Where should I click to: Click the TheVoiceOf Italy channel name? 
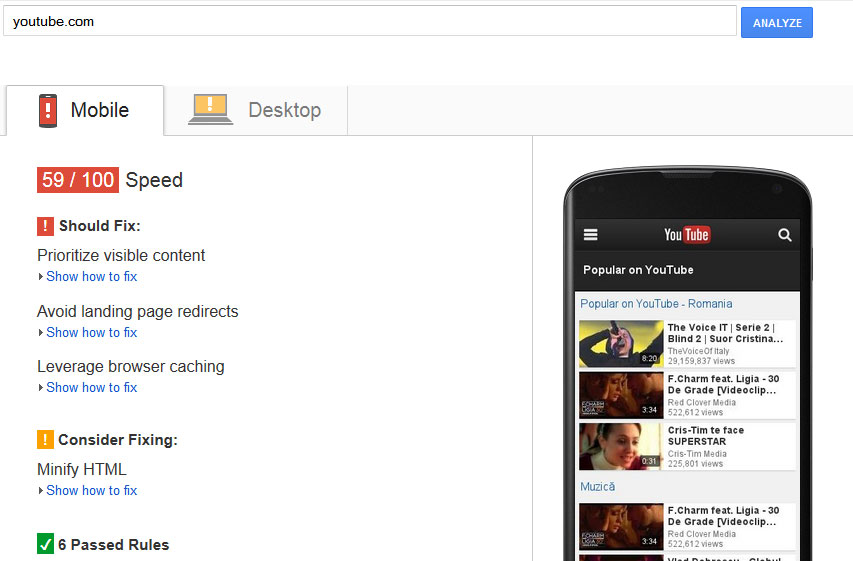click(x=699, y=351)
